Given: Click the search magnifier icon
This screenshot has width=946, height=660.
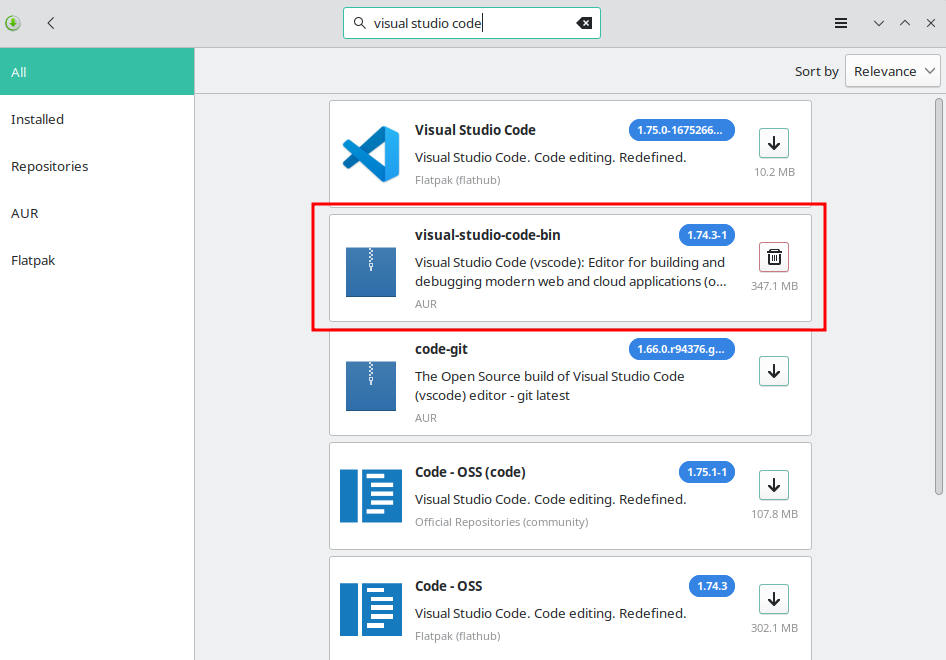Looking at the screenshot, I should coord(360,23).
